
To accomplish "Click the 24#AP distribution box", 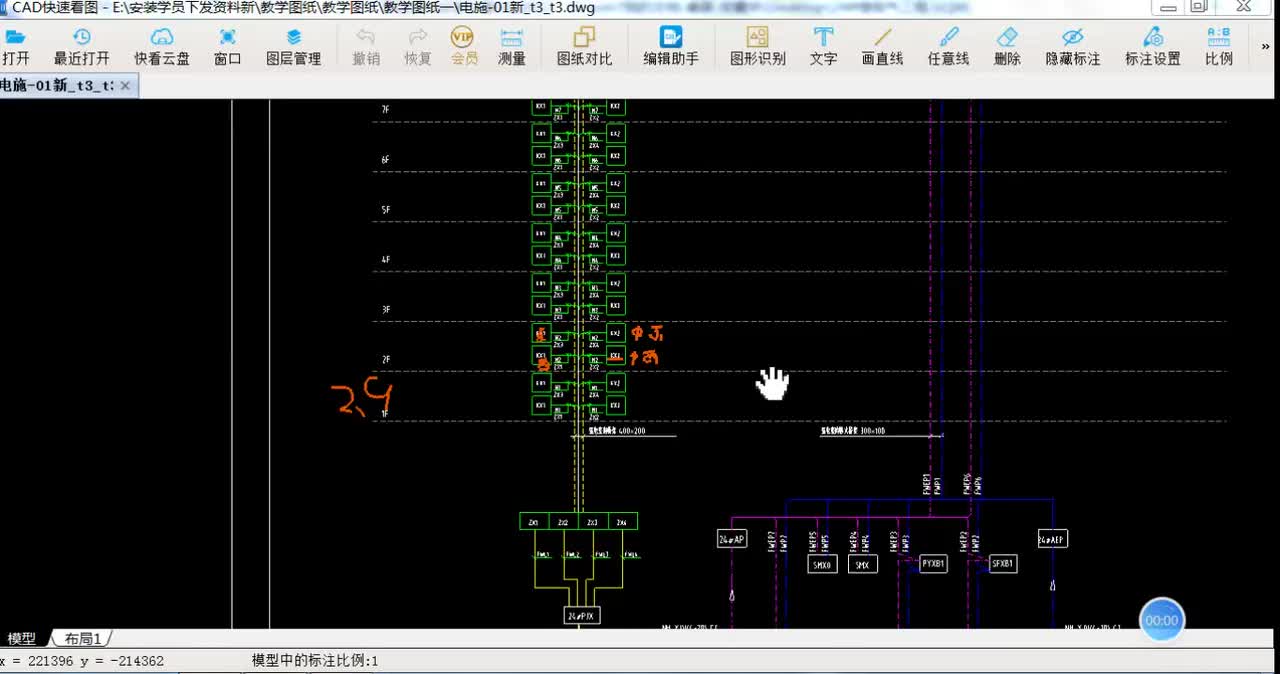I will pos(732,540).
